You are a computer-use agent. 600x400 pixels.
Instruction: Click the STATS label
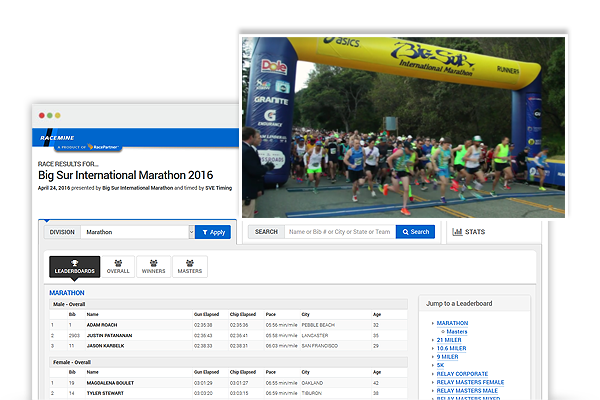tap(475, 232)
